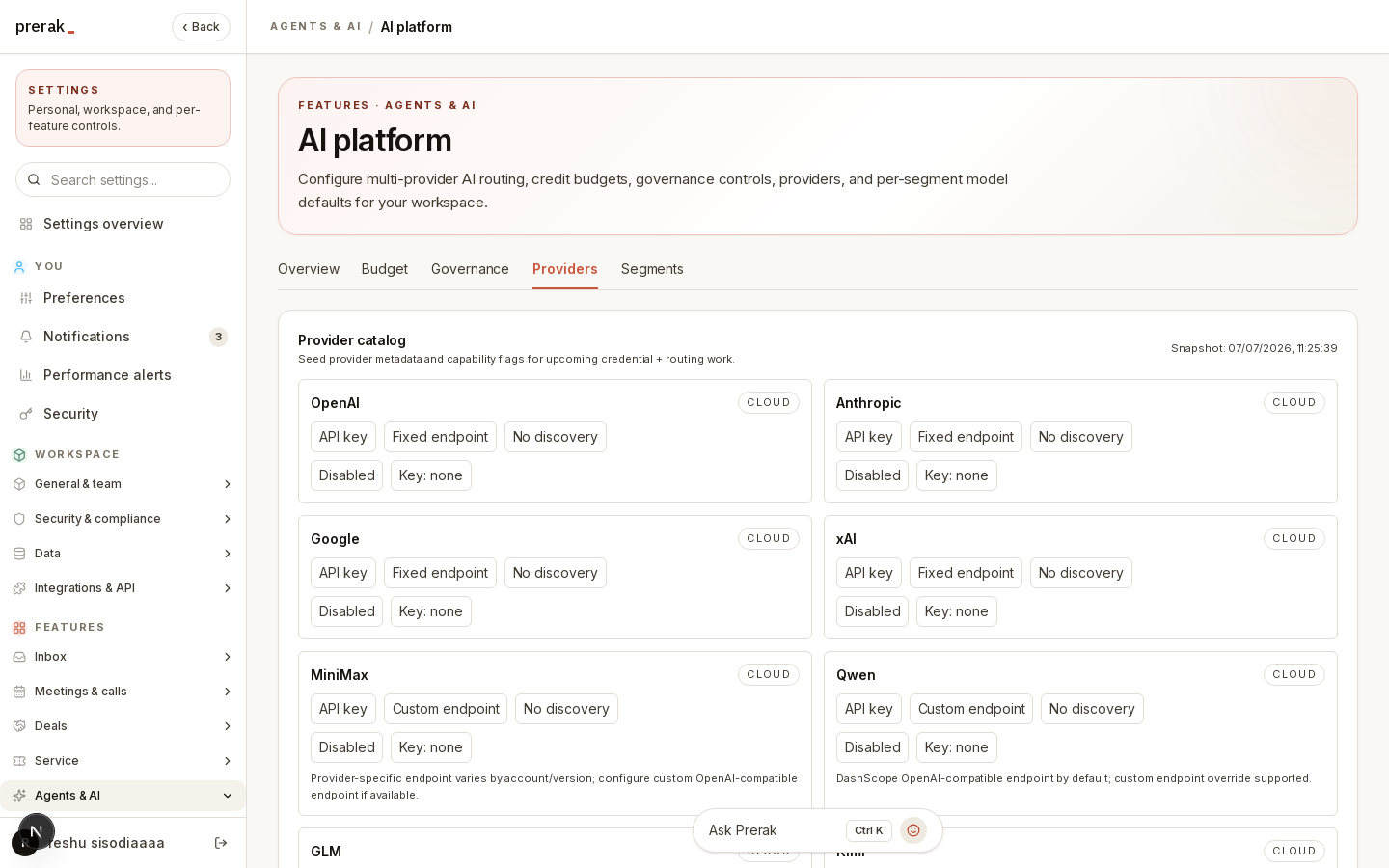Click the Preferences sliders icon
The width and height of the screenshot is (1389, 868).
[26, 298]
